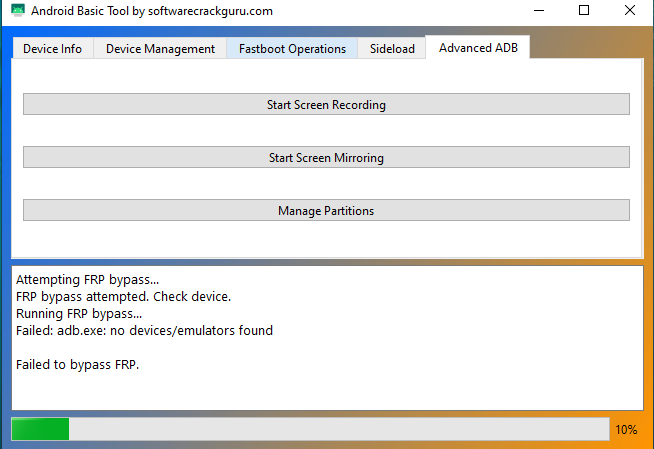This screenshot has height=449, width=654.
Task: Select the 'no devices/emulators found' log line
Action: click(144, 331)
